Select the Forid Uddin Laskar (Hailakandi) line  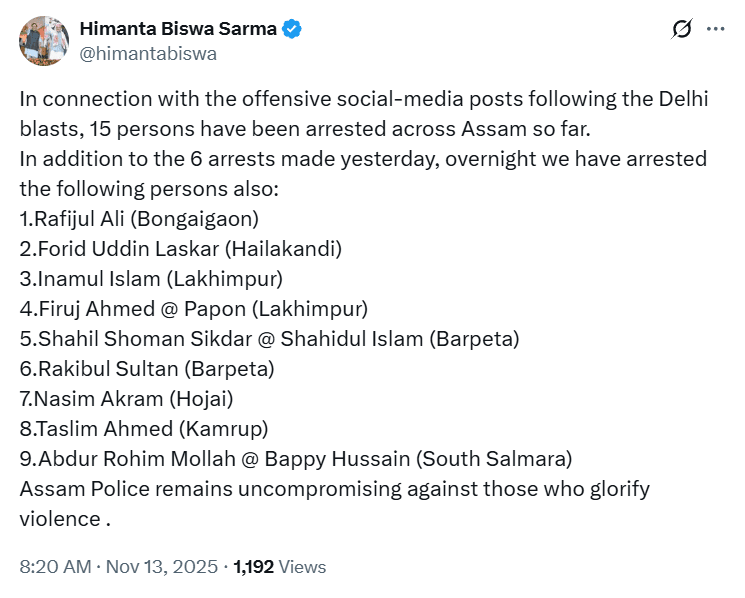[181, 248]
